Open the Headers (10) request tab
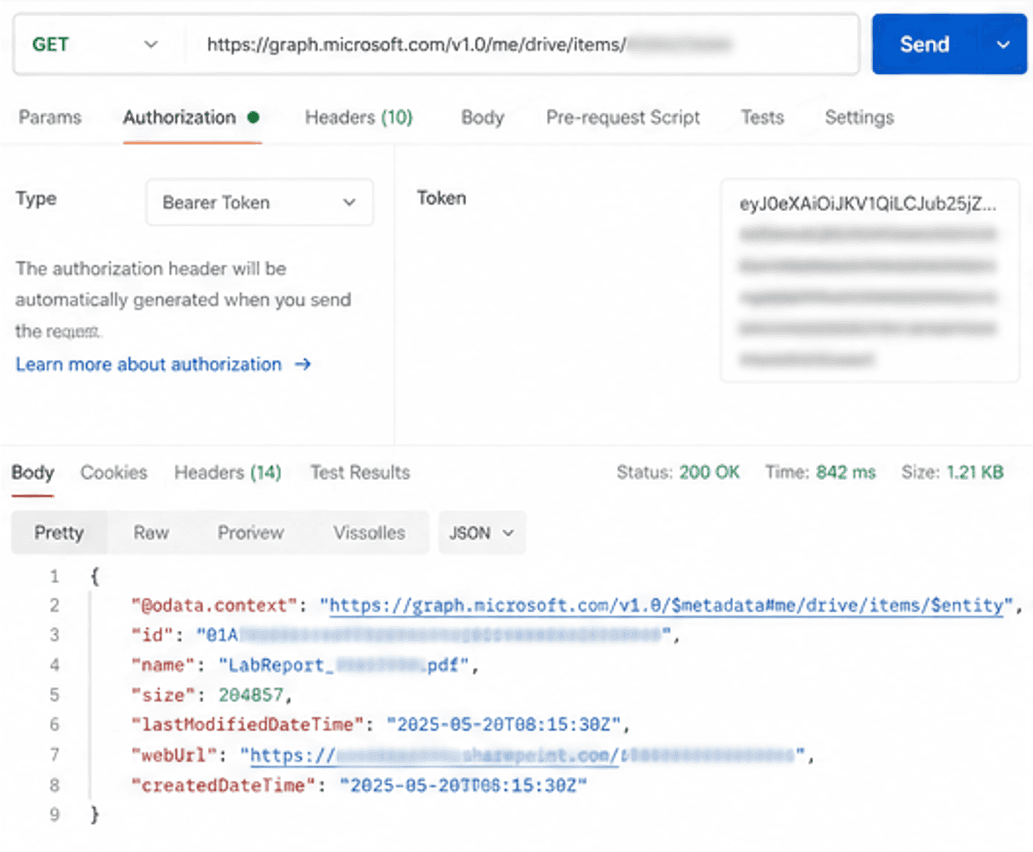 coord(358,117)
